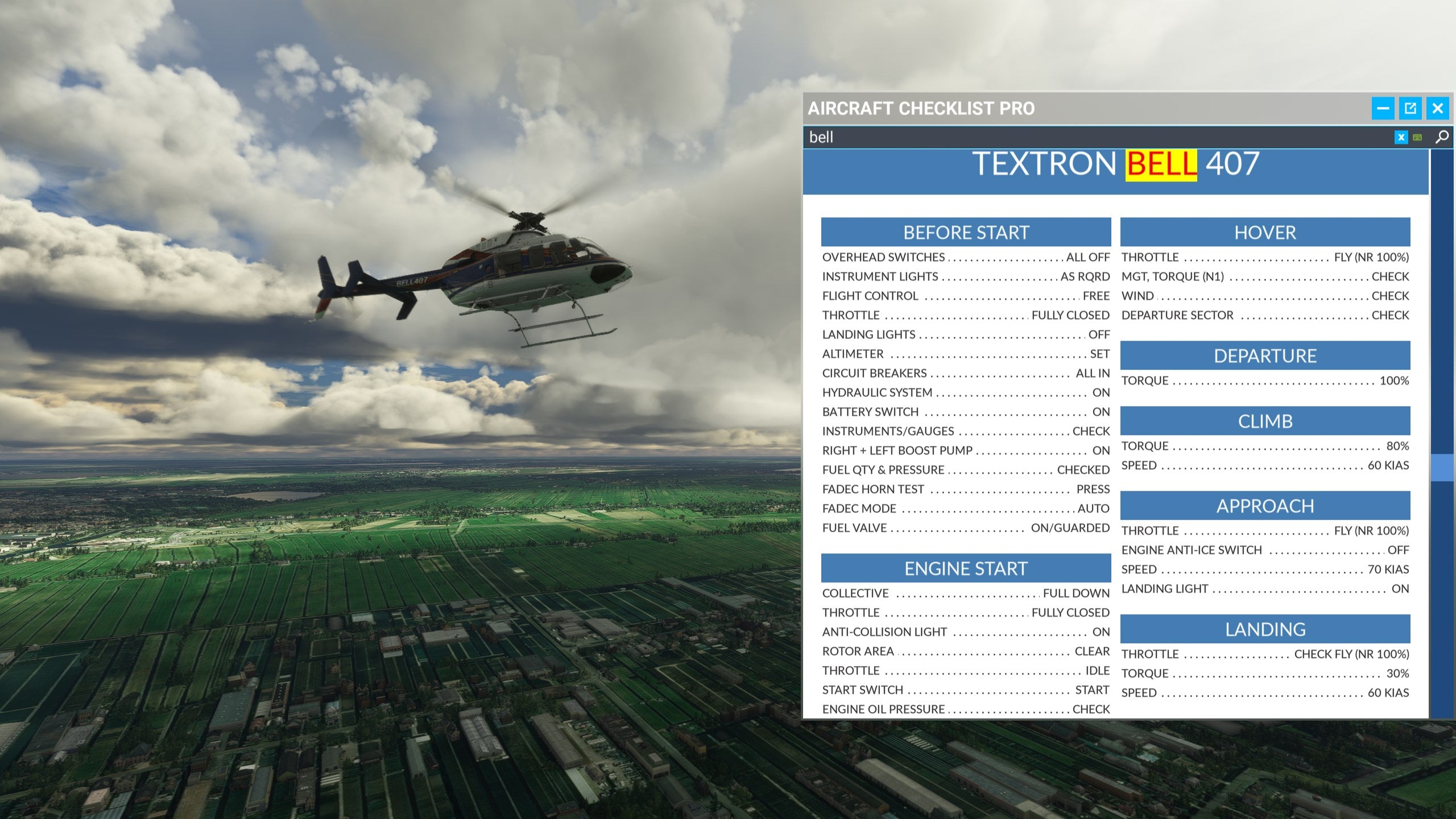The width and height of the screenshot is (1456, 819).
Task: Click the TEXTRON BELL 407 title banner
Action: pyautogui.click(x=1115, y=165)
